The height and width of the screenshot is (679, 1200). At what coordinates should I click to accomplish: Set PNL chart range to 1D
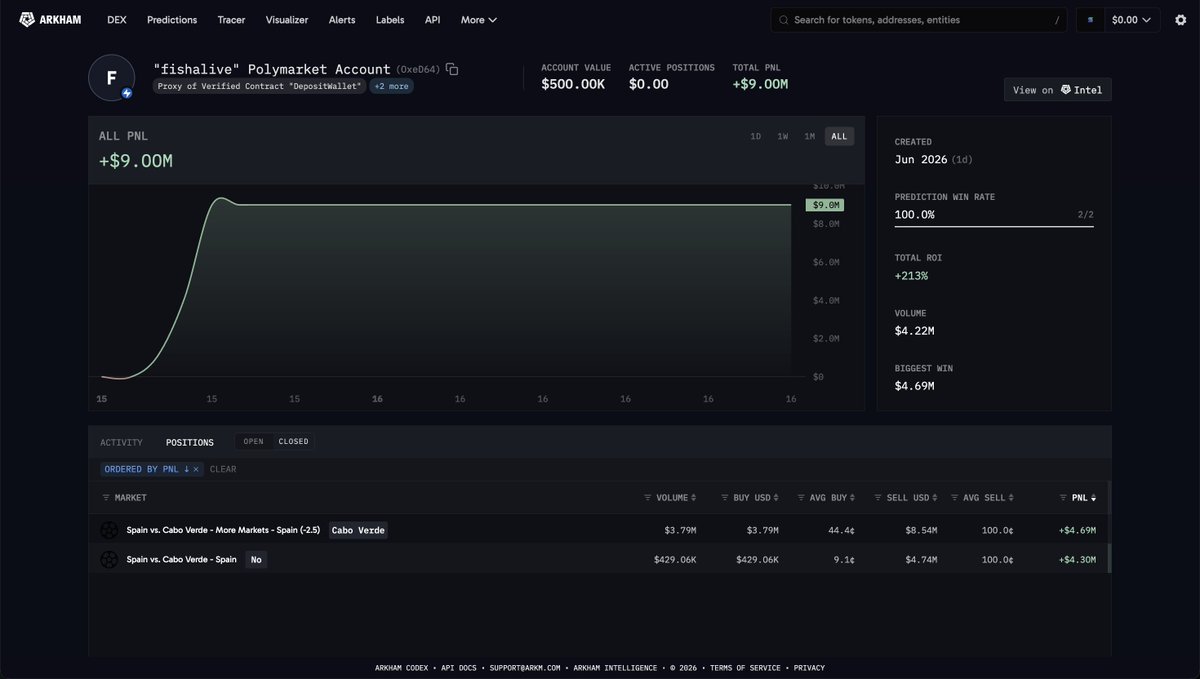tap(755, 136)
